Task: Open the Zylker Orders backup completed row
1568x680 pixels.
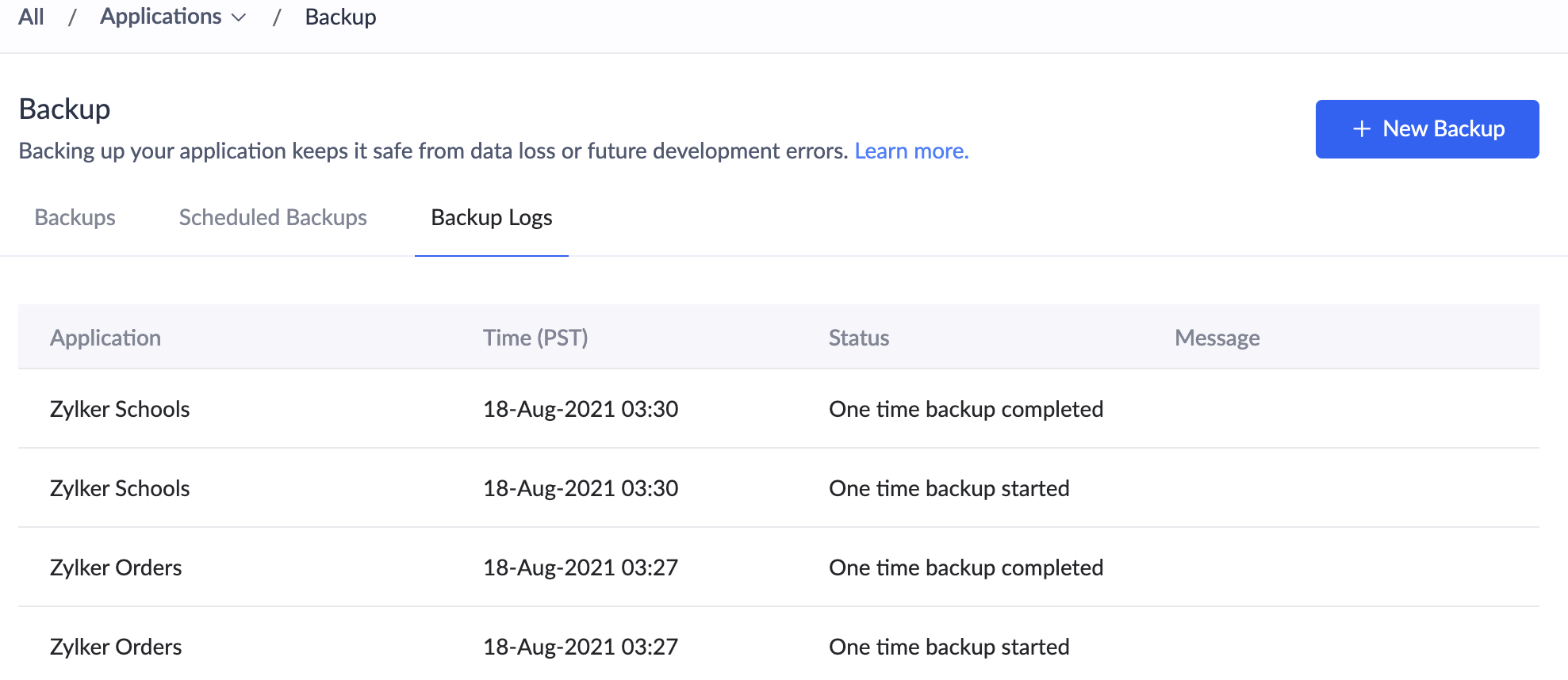Action: point(116,567)
